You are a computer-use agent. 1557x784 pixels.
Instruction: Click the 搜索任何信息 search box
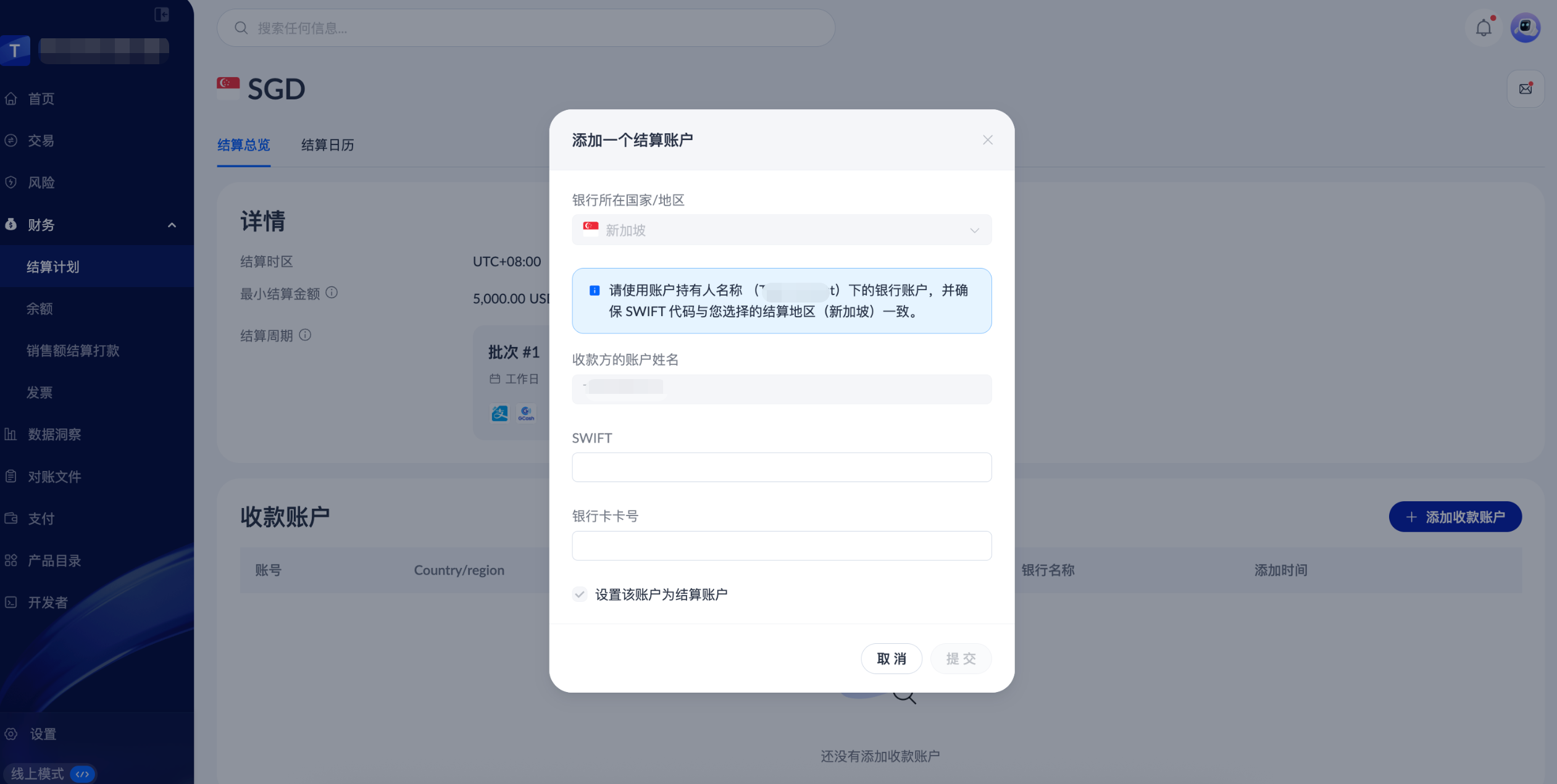pos(526,28)
